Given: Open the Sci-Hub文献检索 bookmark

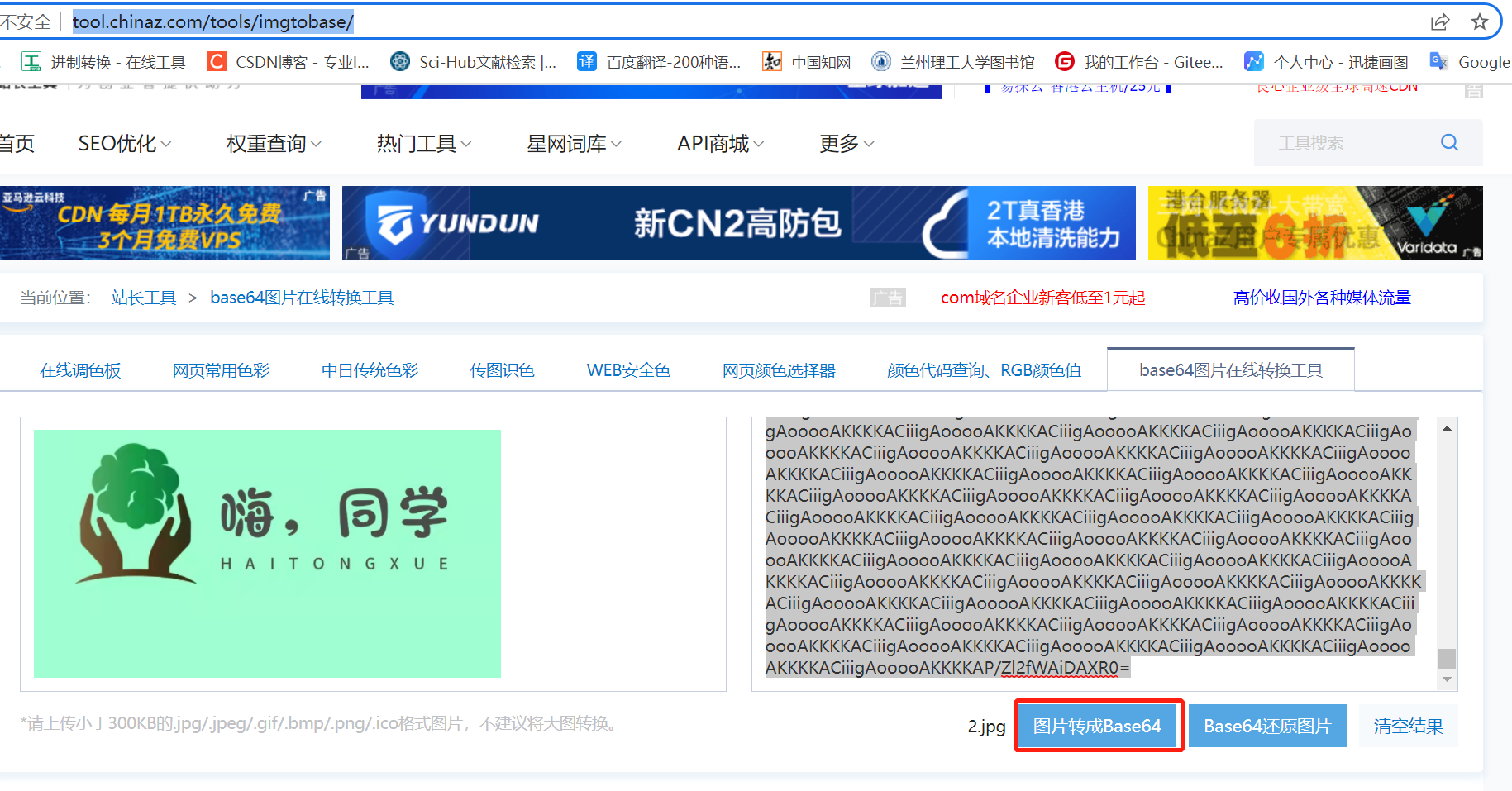Looking at the screenshot, I should point(471,61).
